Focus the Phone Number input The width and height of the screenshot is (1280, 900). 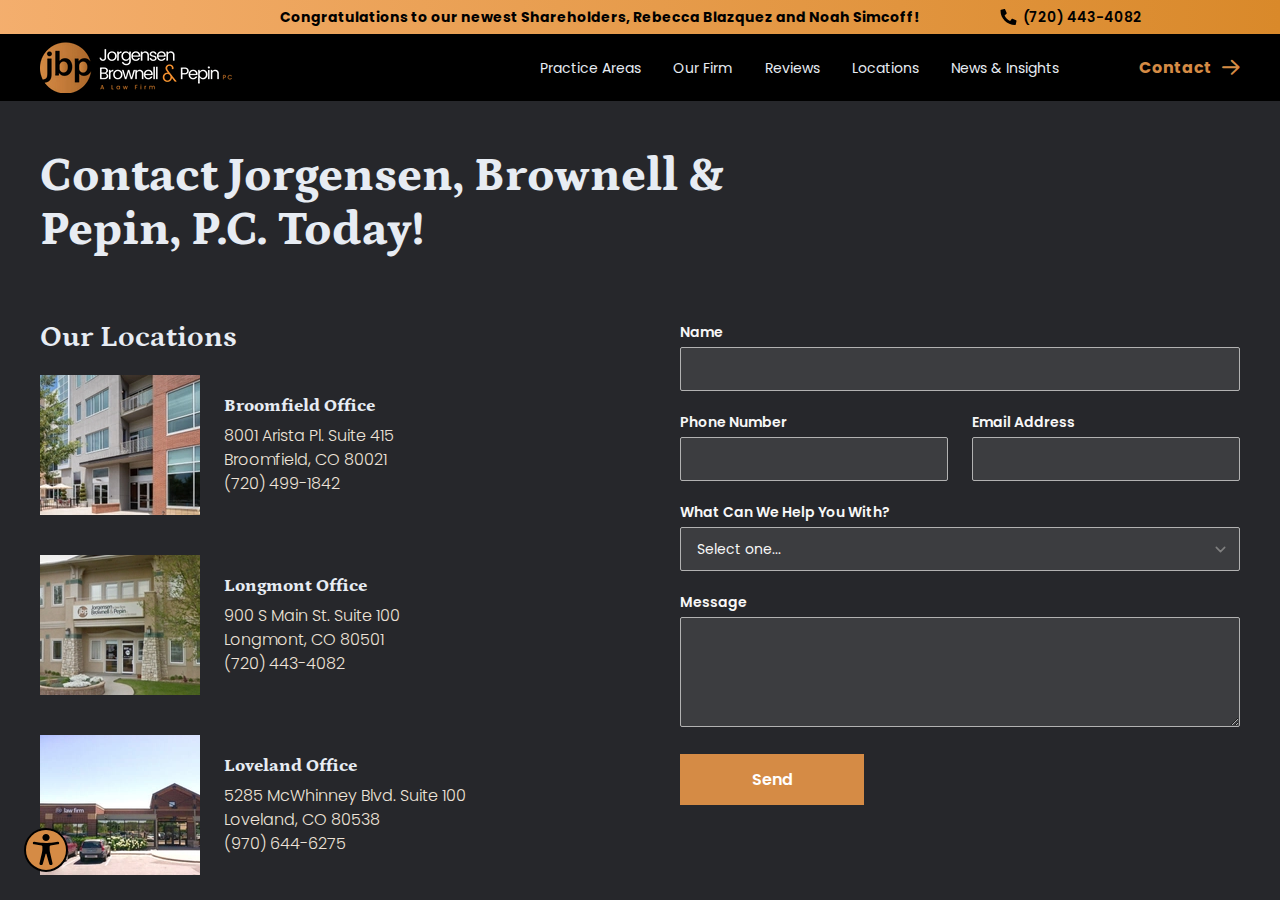pyautogui.click(x=814, y=459)
